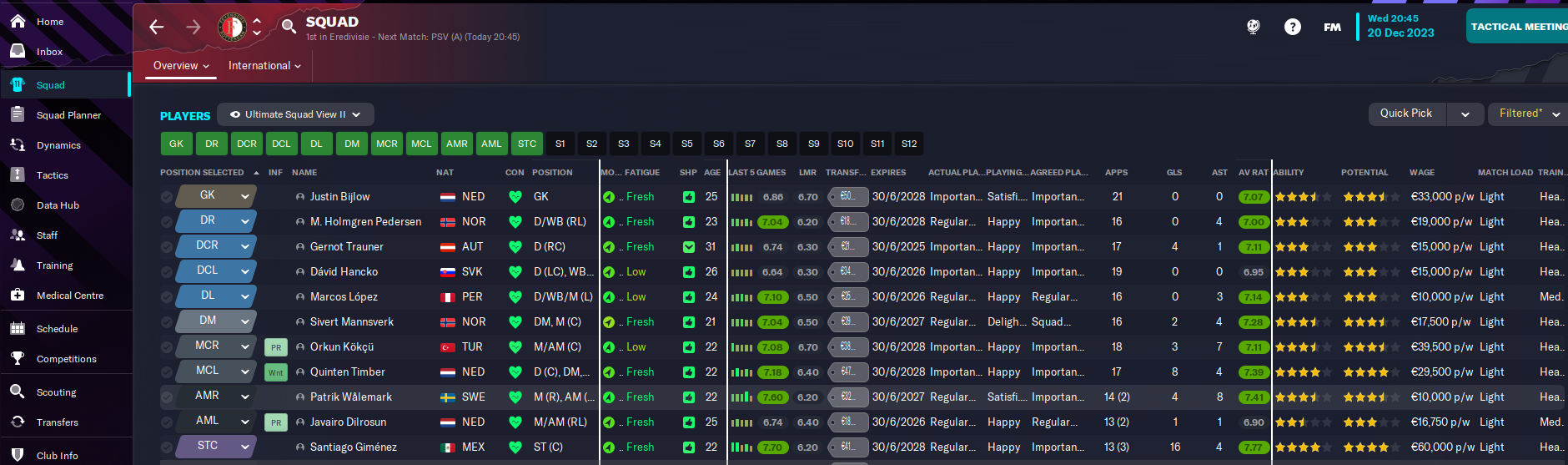Open the help question mark icon
1568x465 pixels.
(1293, 27)
